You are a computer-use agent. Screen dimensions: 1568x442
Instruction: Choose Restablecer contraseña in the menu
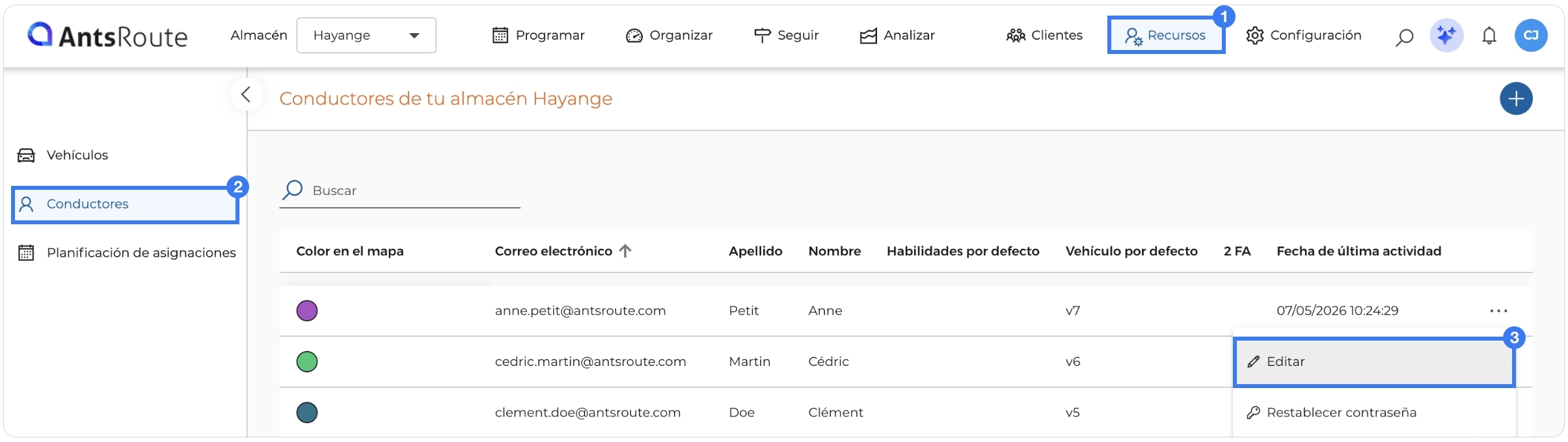pyautogui.click(x=1374, y=413)
